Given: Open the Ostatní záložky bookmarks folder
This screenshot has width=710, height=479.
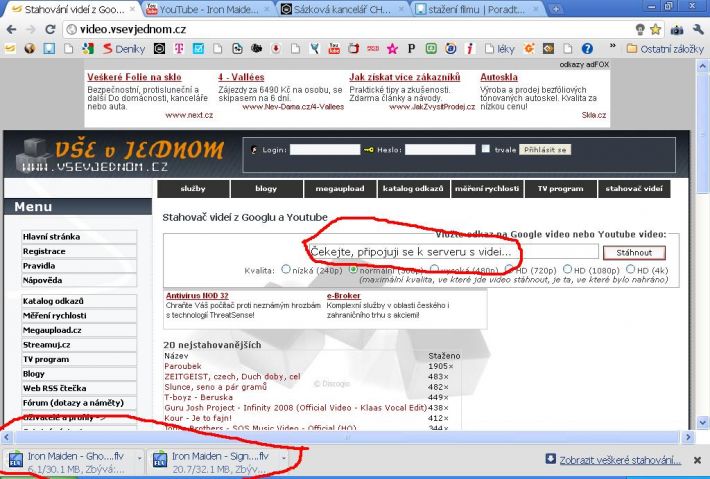Looking at the screenshot, I should (665, 48).
